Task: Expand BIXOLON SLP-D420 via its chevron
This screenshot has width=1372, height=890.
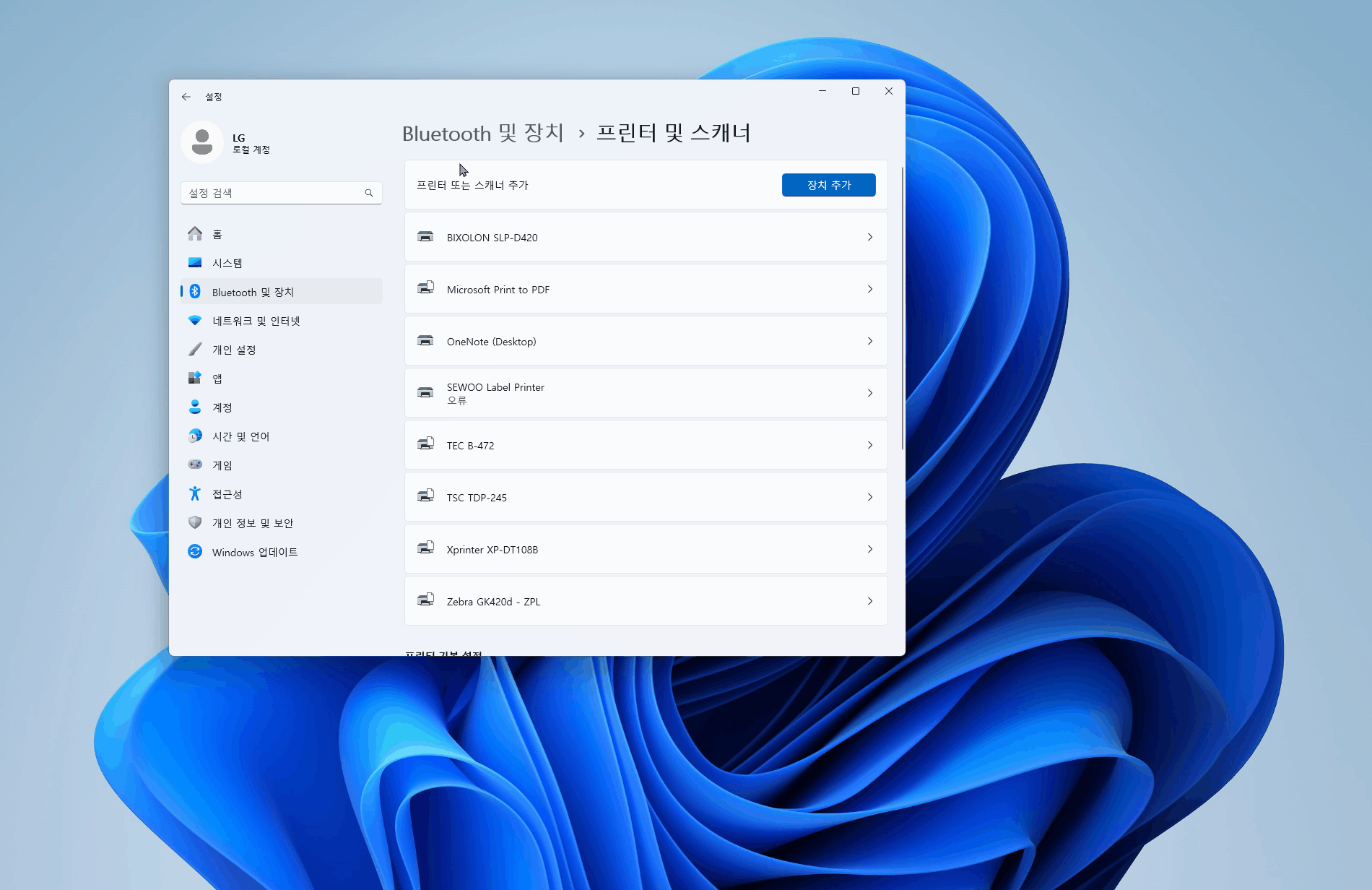Action: pyautogui.click(x=870, y=237)
